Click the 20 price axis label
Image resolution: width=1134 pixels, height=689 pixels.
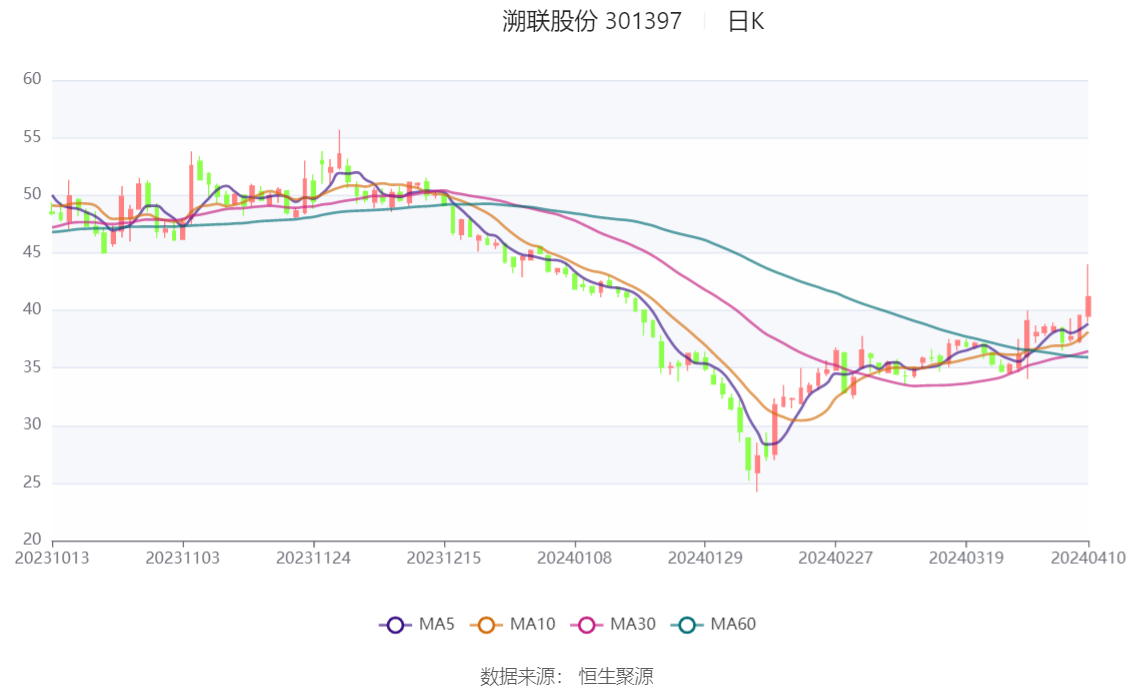click(x=32, y=539)
